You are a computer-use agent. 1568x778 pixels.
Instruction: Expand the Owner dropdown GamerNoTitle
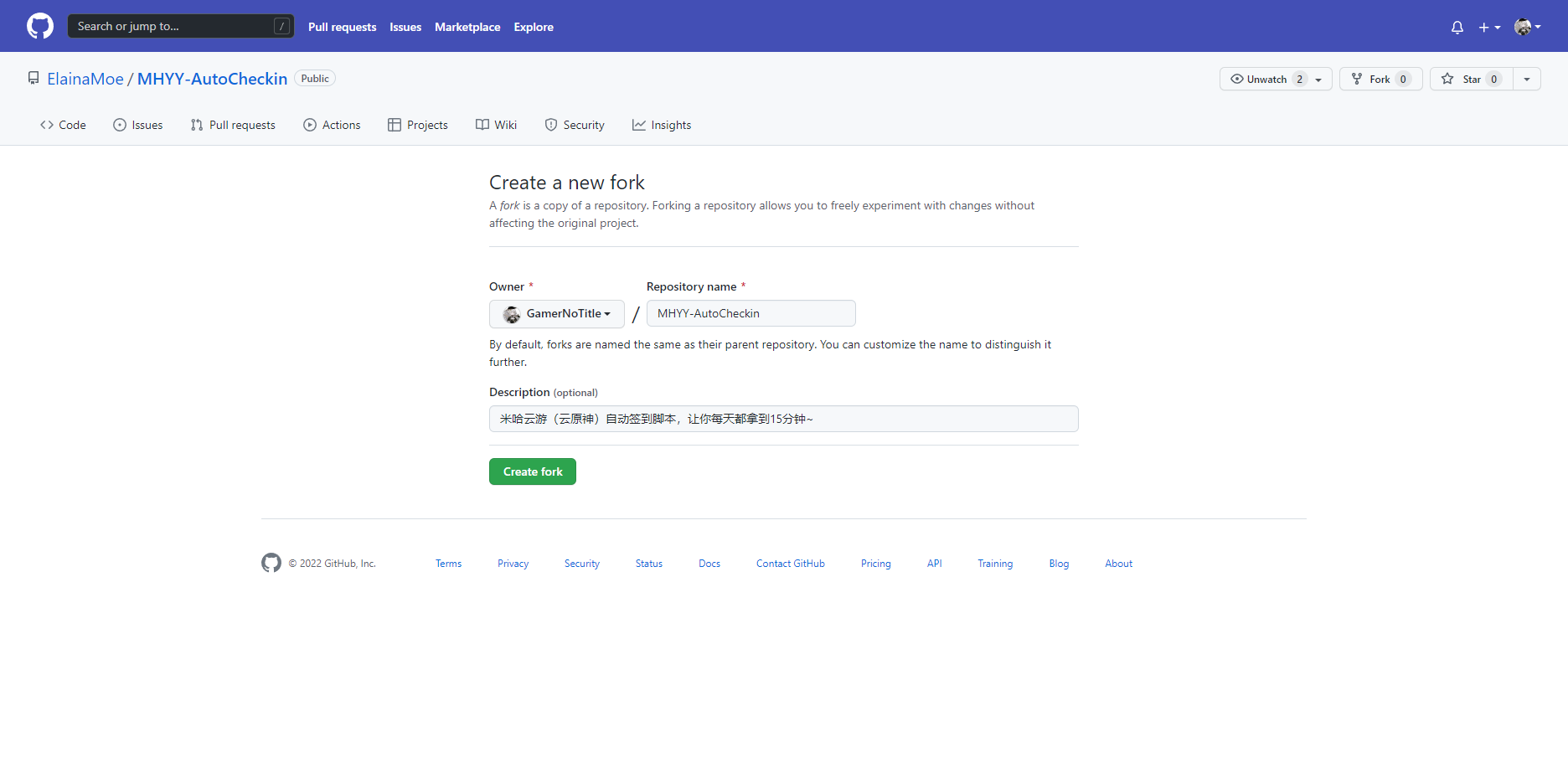(557, 314)
